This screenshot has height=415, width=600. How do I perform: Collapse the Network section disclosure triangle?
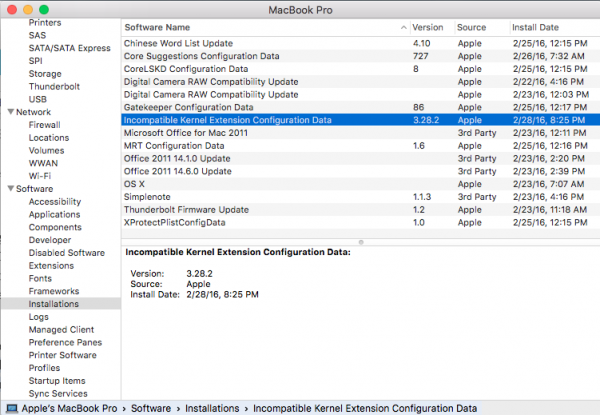tap(9, 112)
